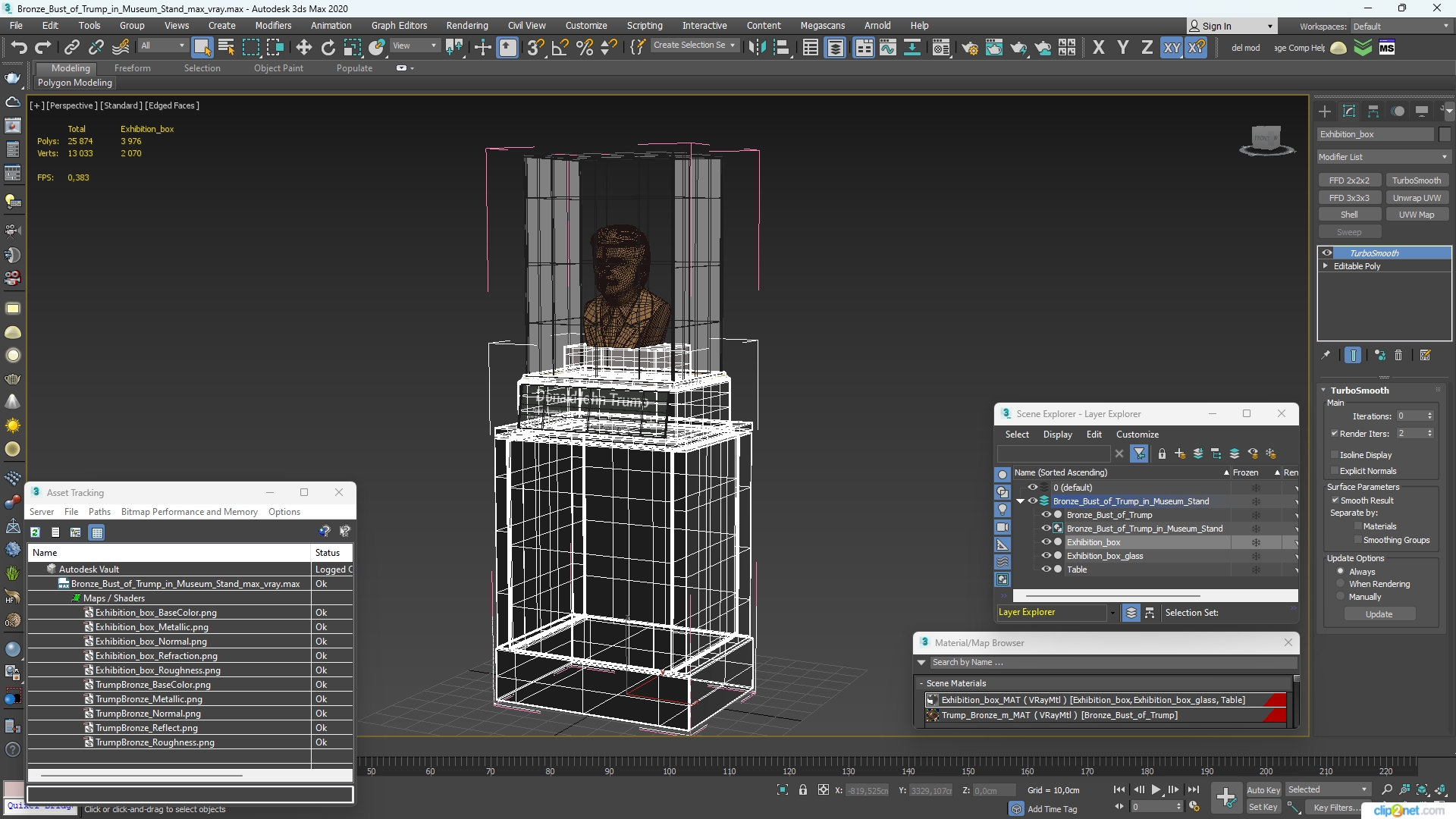Image resolution: width=1456 pixels, height=819 pixels.
Task: Toggle Selection Lock in status bar
Action: click(803, 790)
